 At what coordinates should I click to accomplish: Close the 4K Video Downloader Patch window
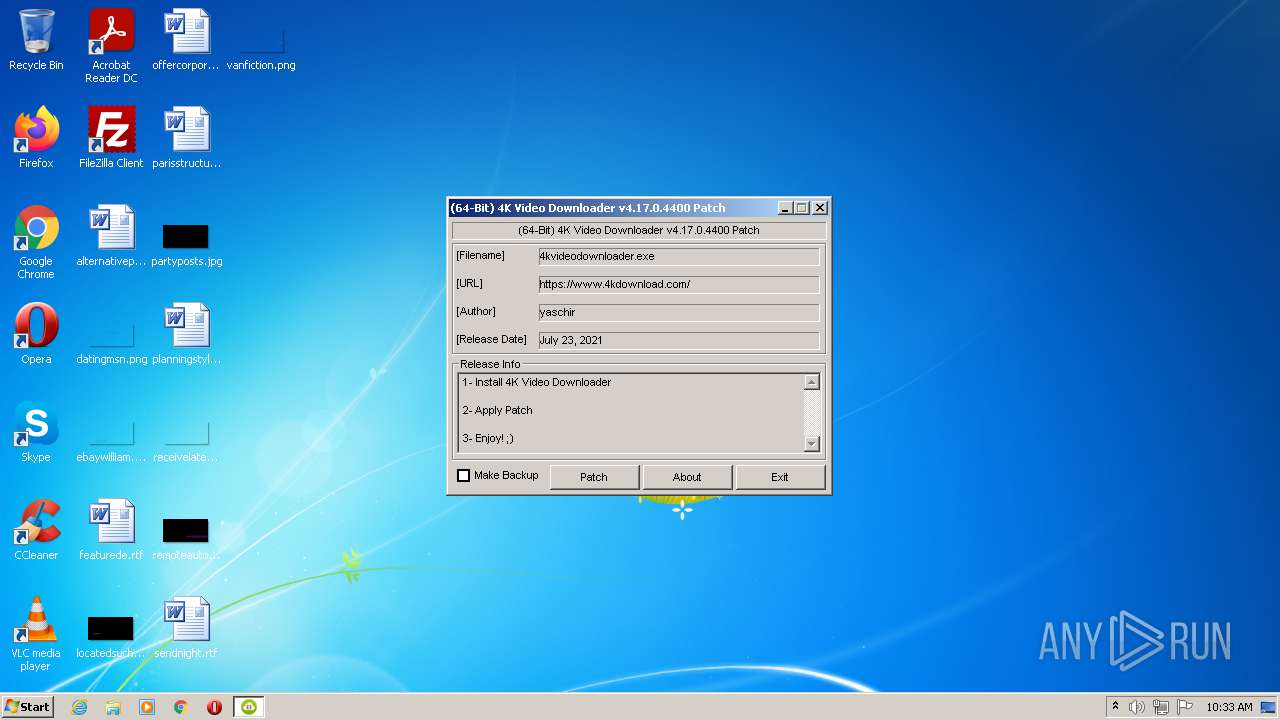tap(820, 208)
